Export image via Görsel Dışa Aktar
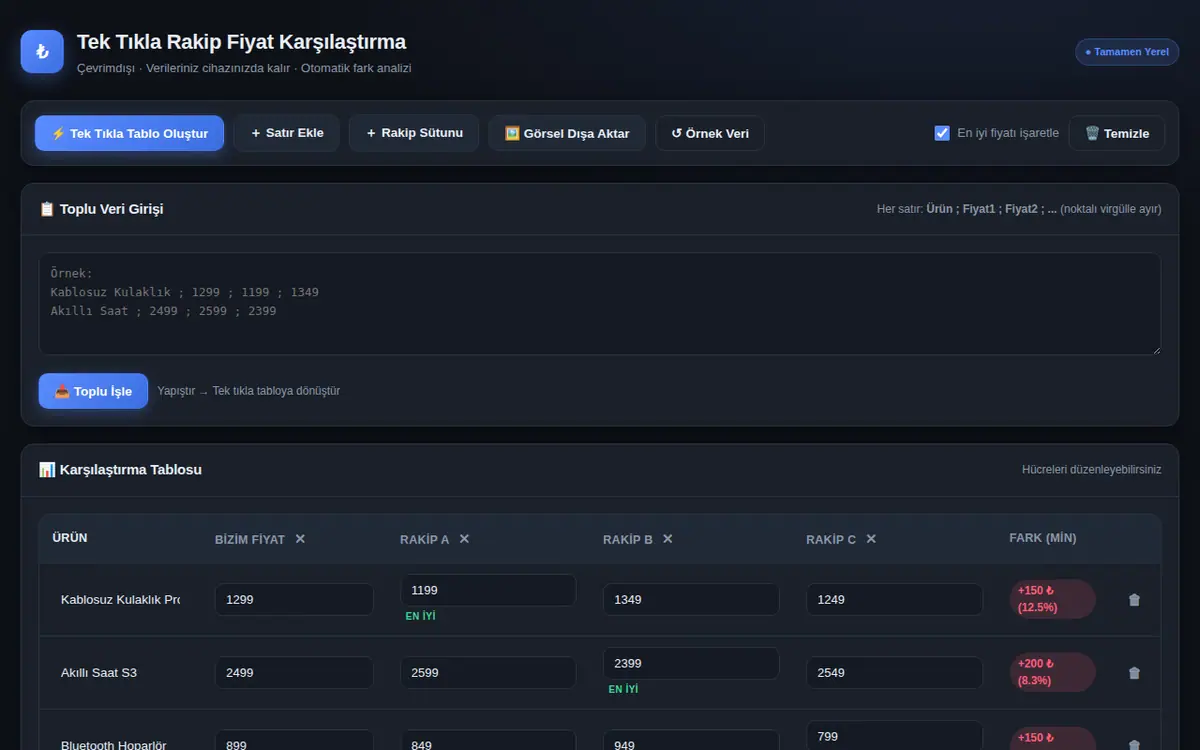Image resolution: width=1200 pixels, height=750 pixels. 567,133
